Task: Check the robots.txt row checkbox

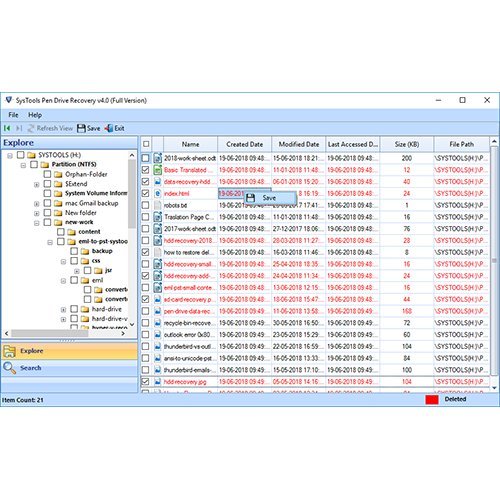Action: click(x=146, y=205)
